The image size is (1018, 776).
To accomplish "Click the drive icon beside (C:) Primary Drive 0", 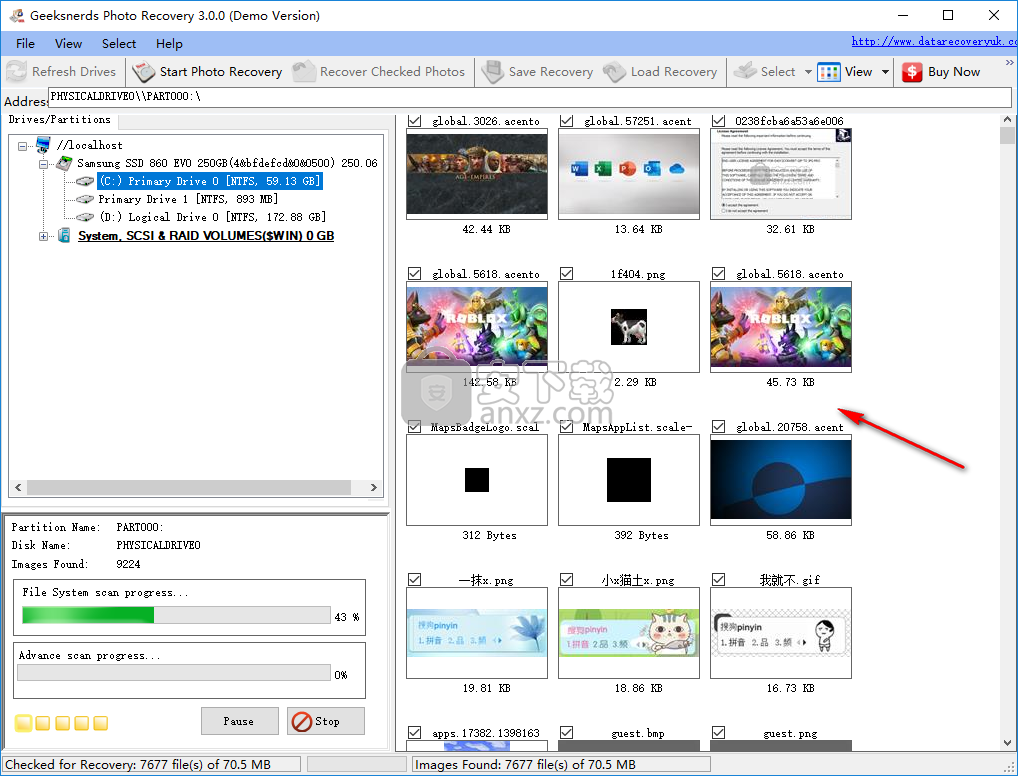I will 85,181.
